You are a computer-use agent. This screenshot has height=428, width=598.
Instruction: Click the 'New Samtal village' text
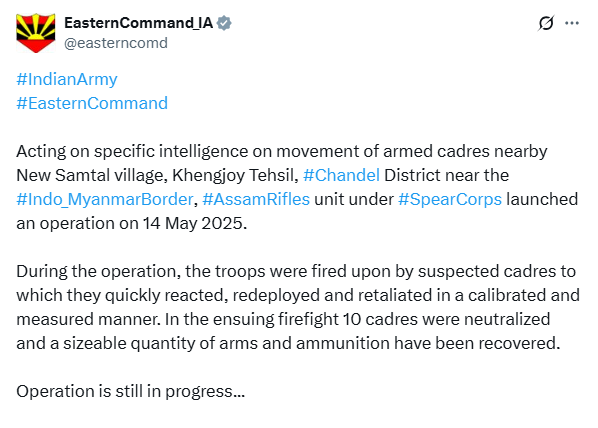[x=90, y=175]
